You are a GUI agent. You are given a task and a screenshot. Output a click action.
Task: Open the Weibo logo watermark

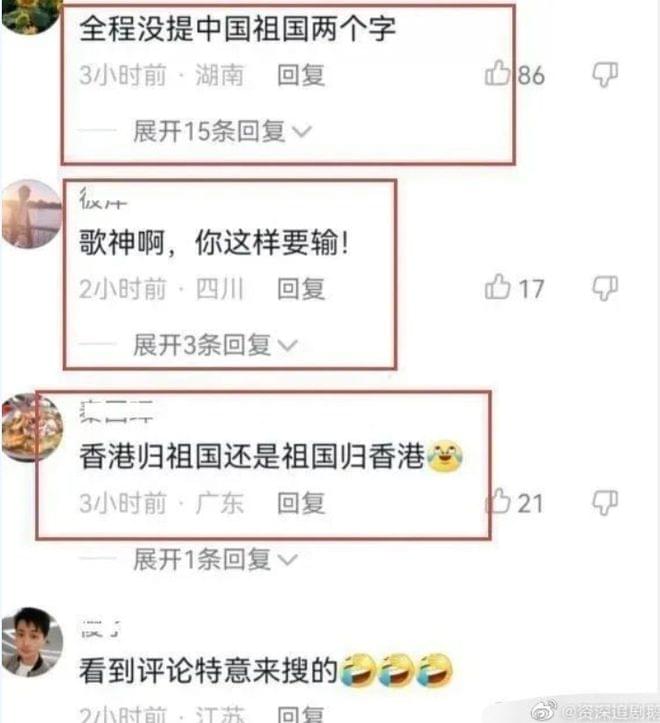pyautogui.click(x=544, y=710)
